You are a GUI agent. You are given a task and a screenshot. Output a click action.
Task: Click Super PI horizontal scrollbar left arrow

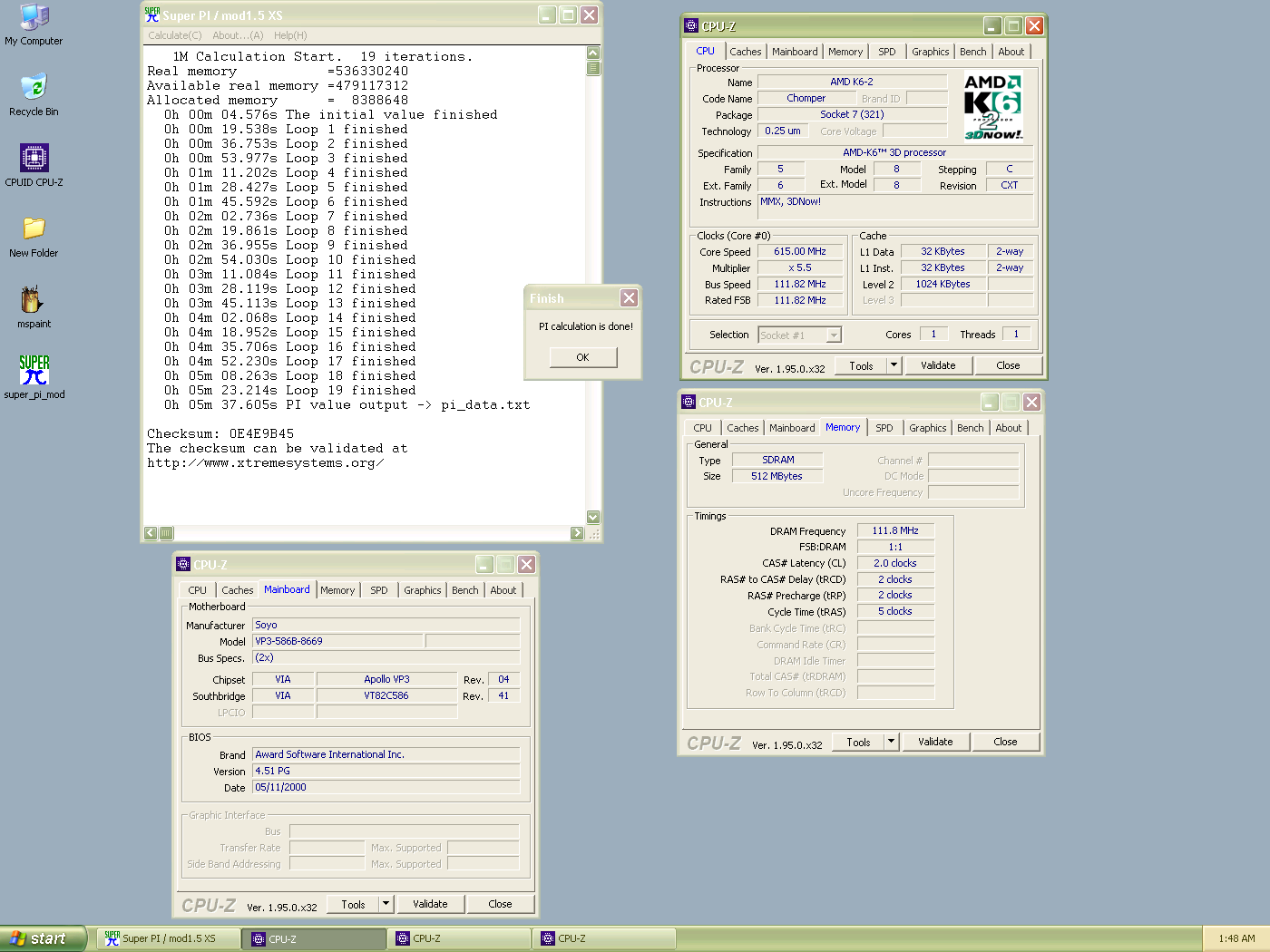click(151, 533)
